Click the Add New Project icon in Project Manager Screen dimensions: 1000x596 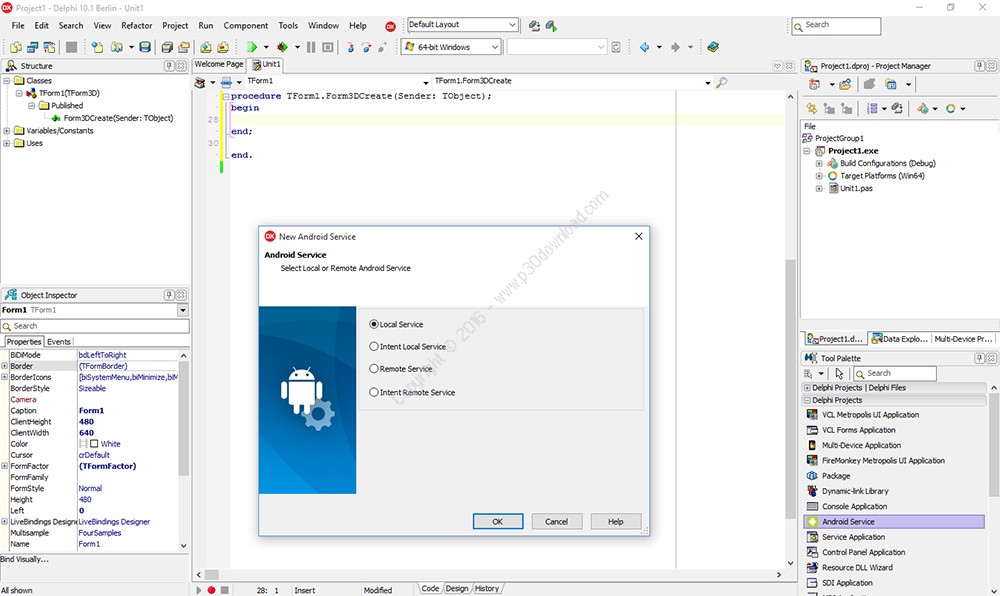814,84
